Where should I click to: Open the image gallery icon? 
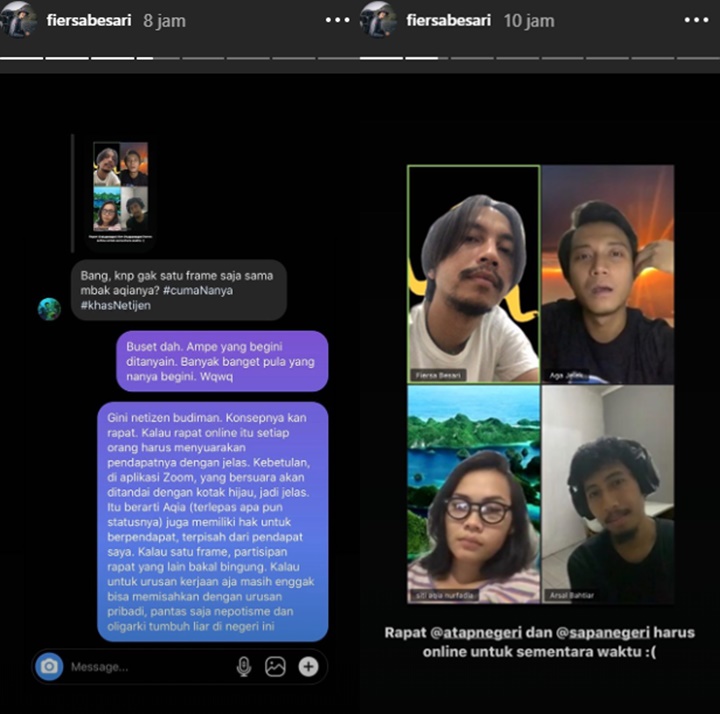275,667
